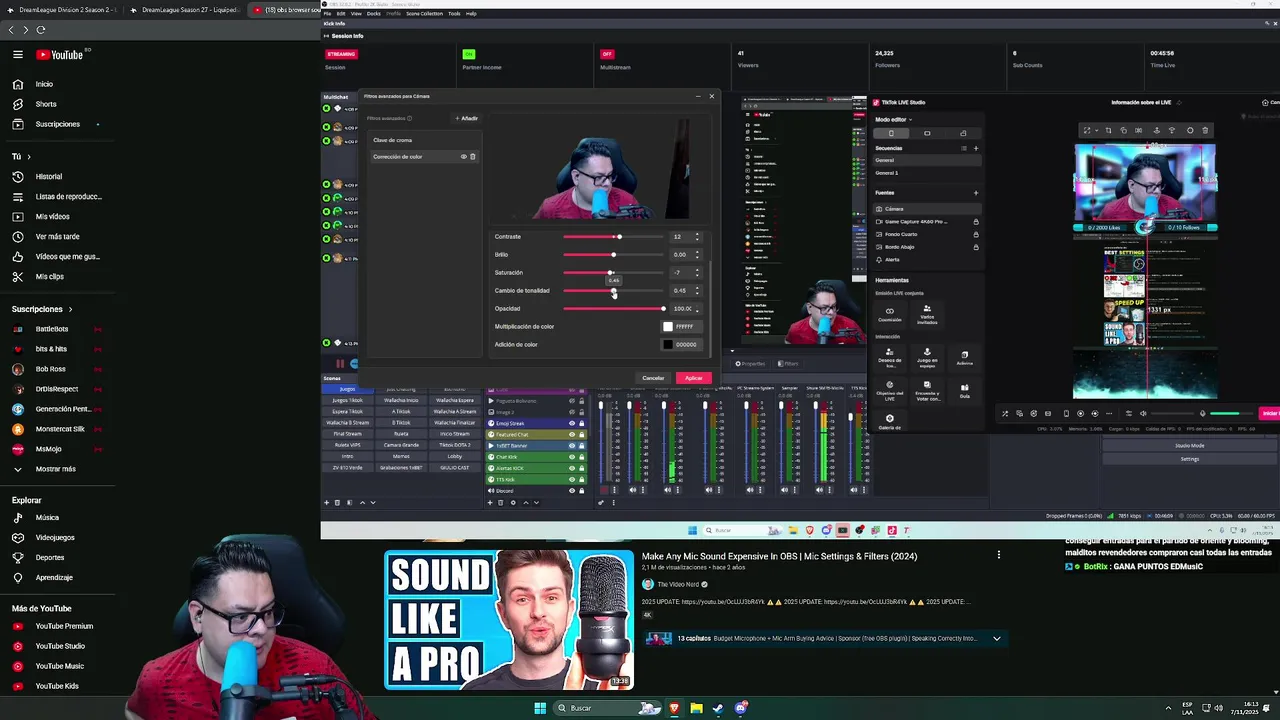Open The Video Nerd channel link
1280x720 pixels.
677,584
